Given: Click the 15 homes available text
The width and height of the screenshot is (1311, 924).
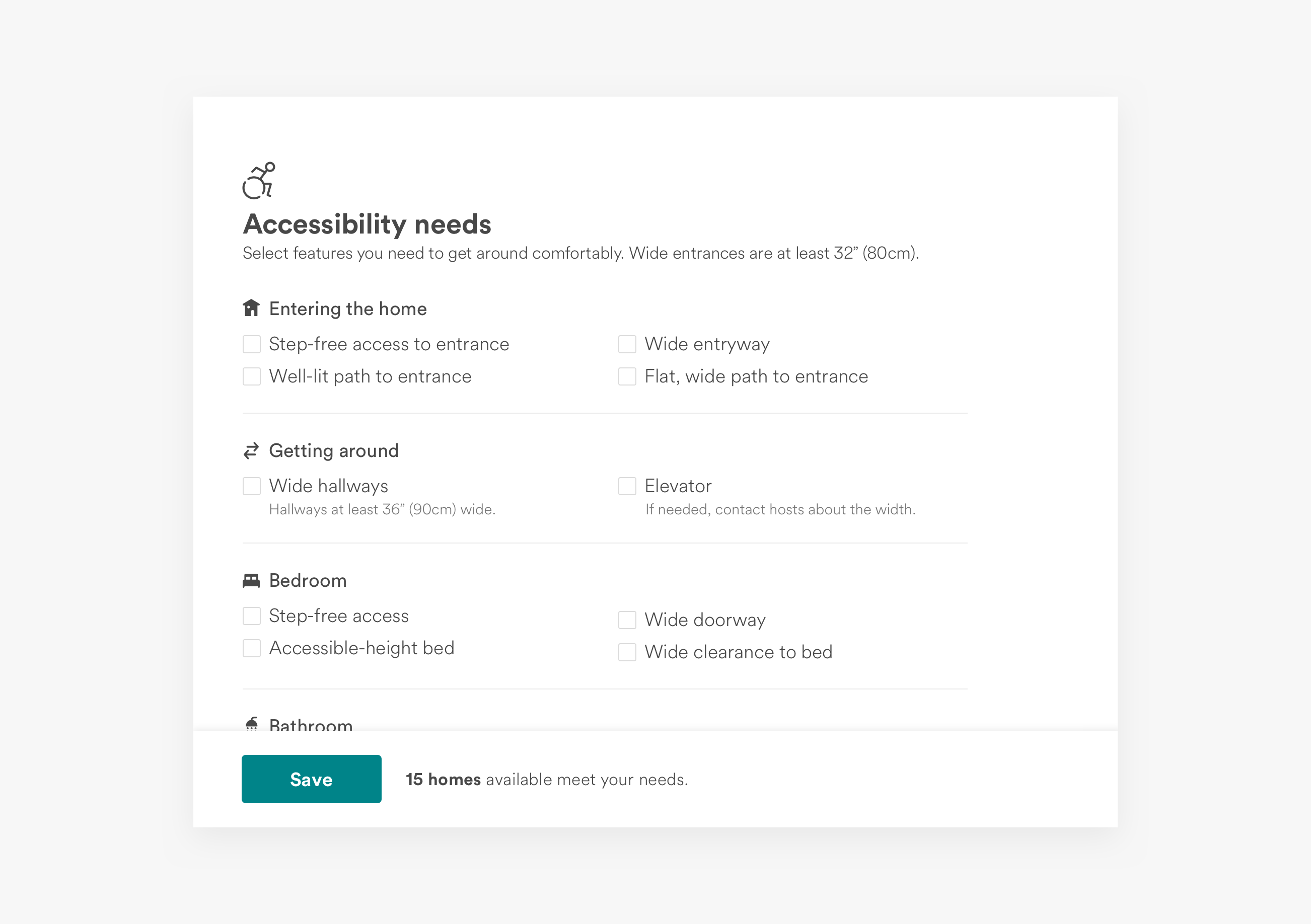Looking at the screenshot, I should pos(546,780).
